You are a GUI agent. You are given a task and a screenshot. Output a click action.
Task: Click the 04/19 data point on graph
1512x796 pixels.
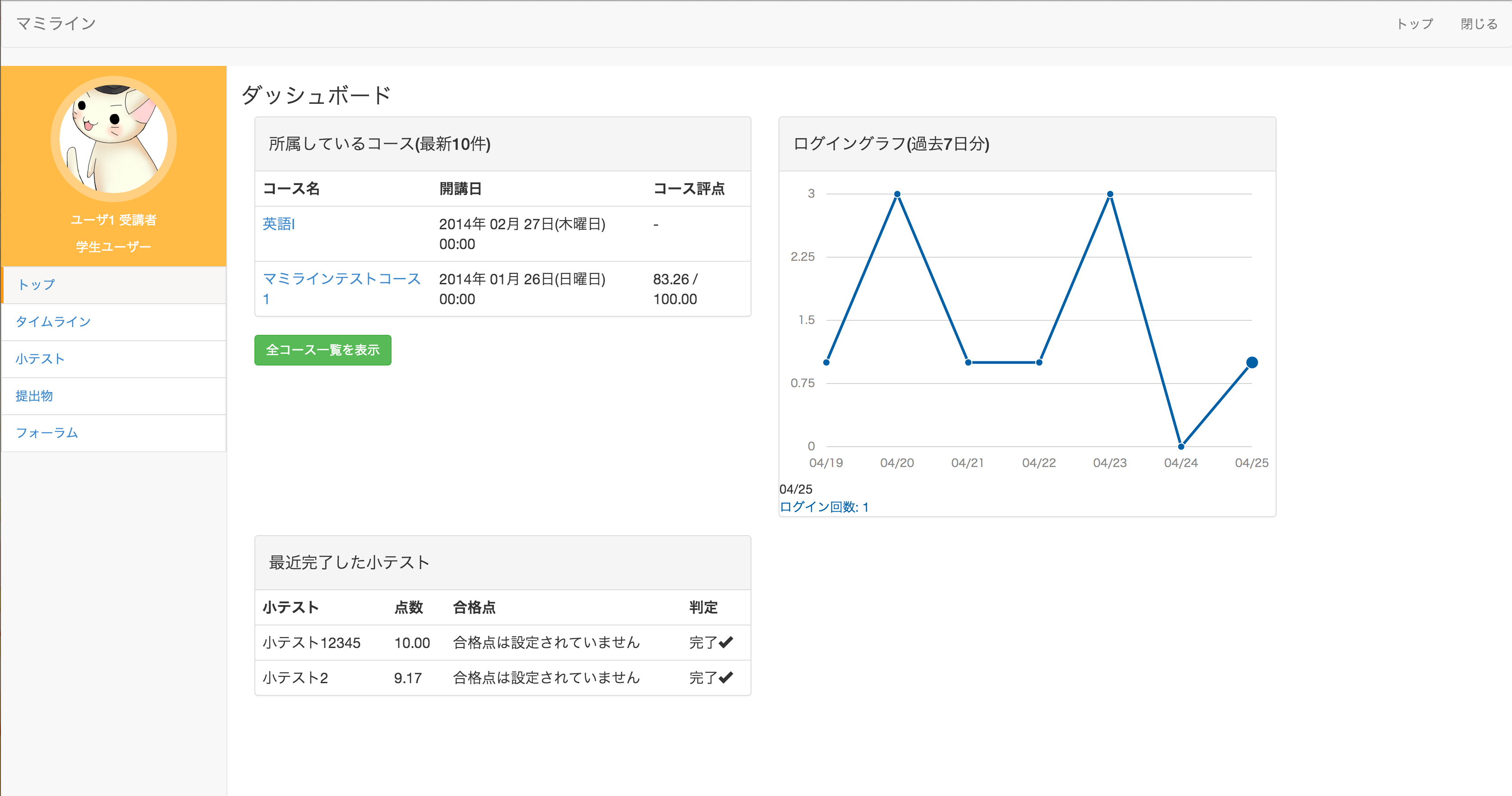click(826, 362)
